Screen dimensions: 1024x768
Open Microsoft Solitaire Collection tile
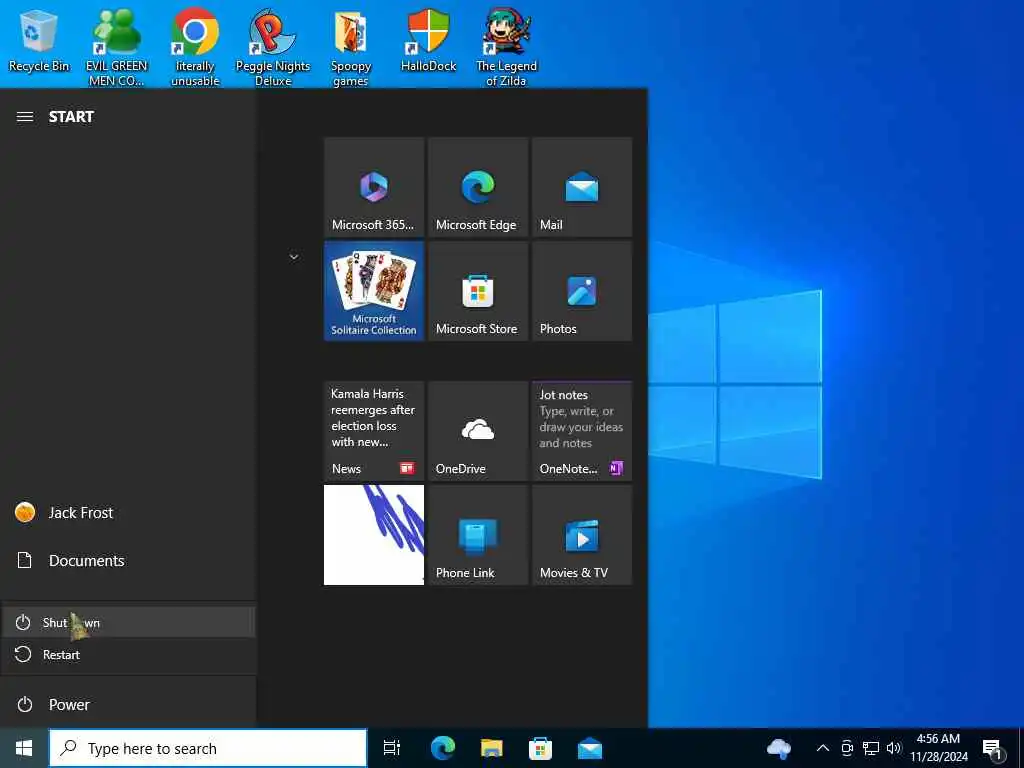point(374,291)
